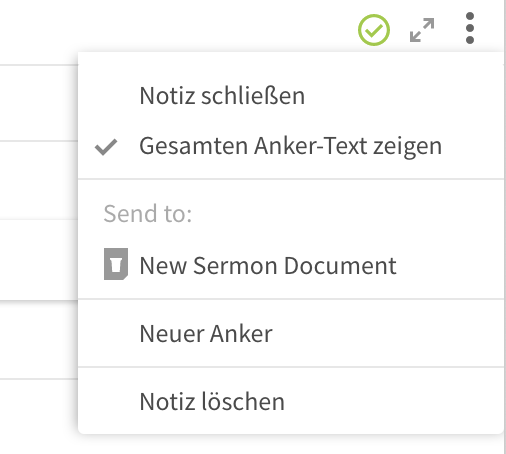Click the sermon document icon
The image size is (506, 454).
[116, 264]
